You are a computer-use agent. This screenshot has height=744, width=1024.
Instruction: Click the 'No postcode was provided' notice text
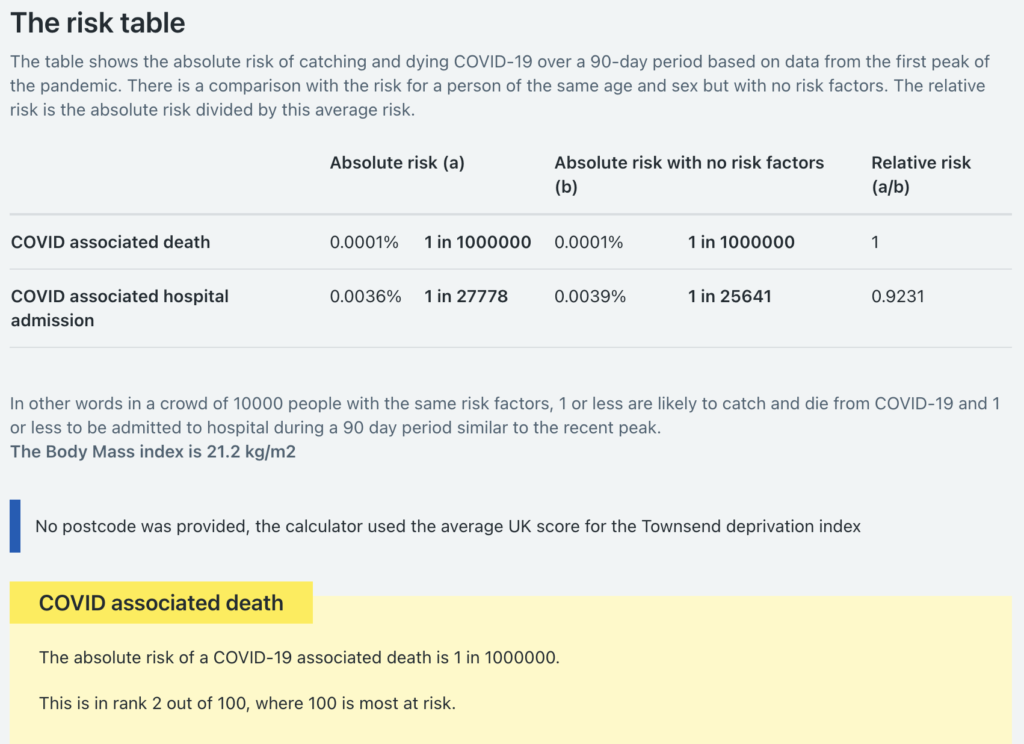[x=448, y=526]
